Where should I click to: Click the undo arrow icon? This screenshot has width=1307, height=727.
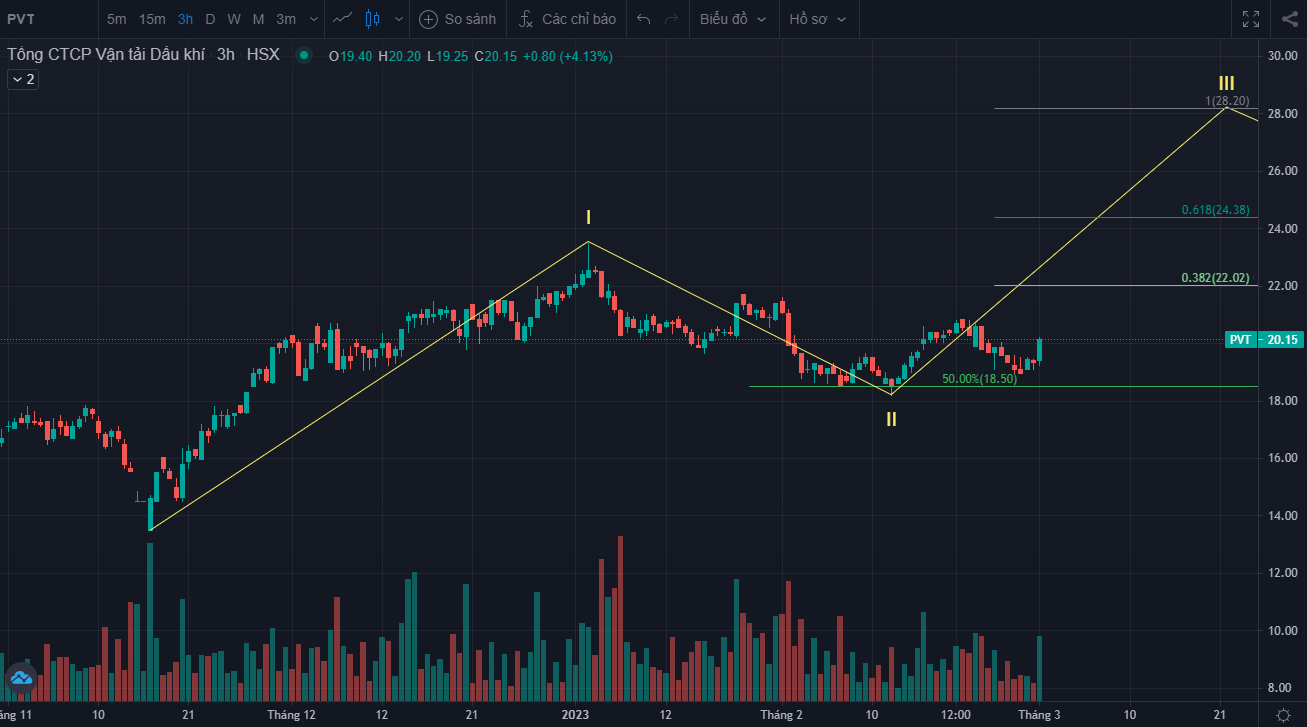click(643, 19)
